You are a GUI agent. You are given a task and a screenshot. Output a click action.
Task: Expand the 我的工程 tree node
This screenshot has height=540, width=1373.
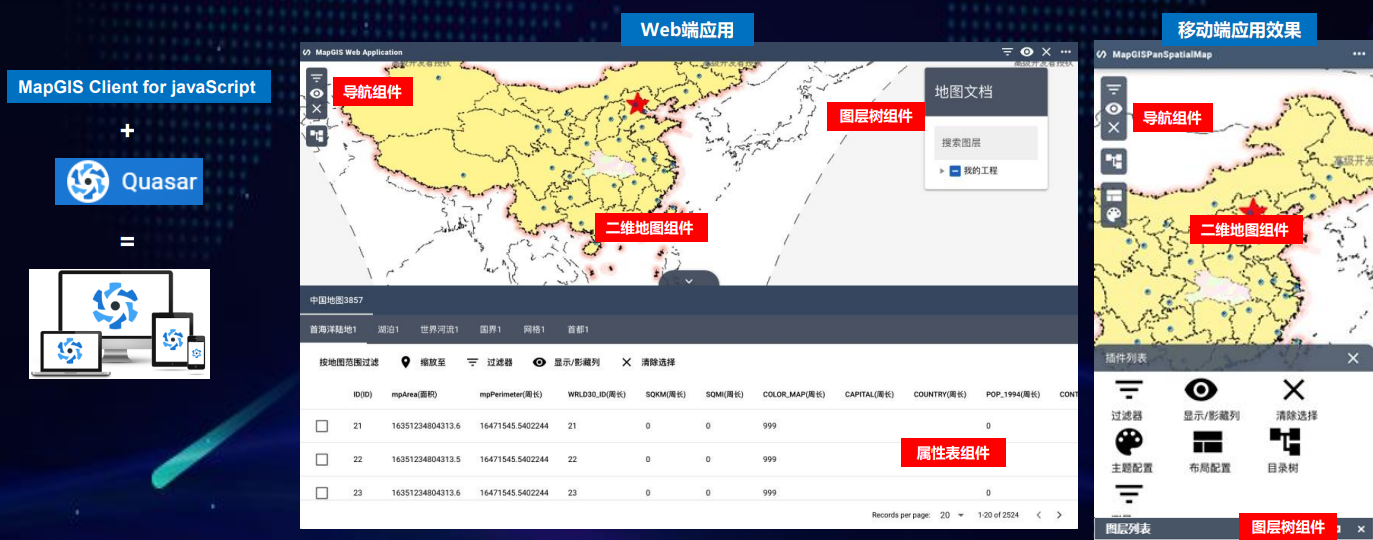tap(942, 171)
